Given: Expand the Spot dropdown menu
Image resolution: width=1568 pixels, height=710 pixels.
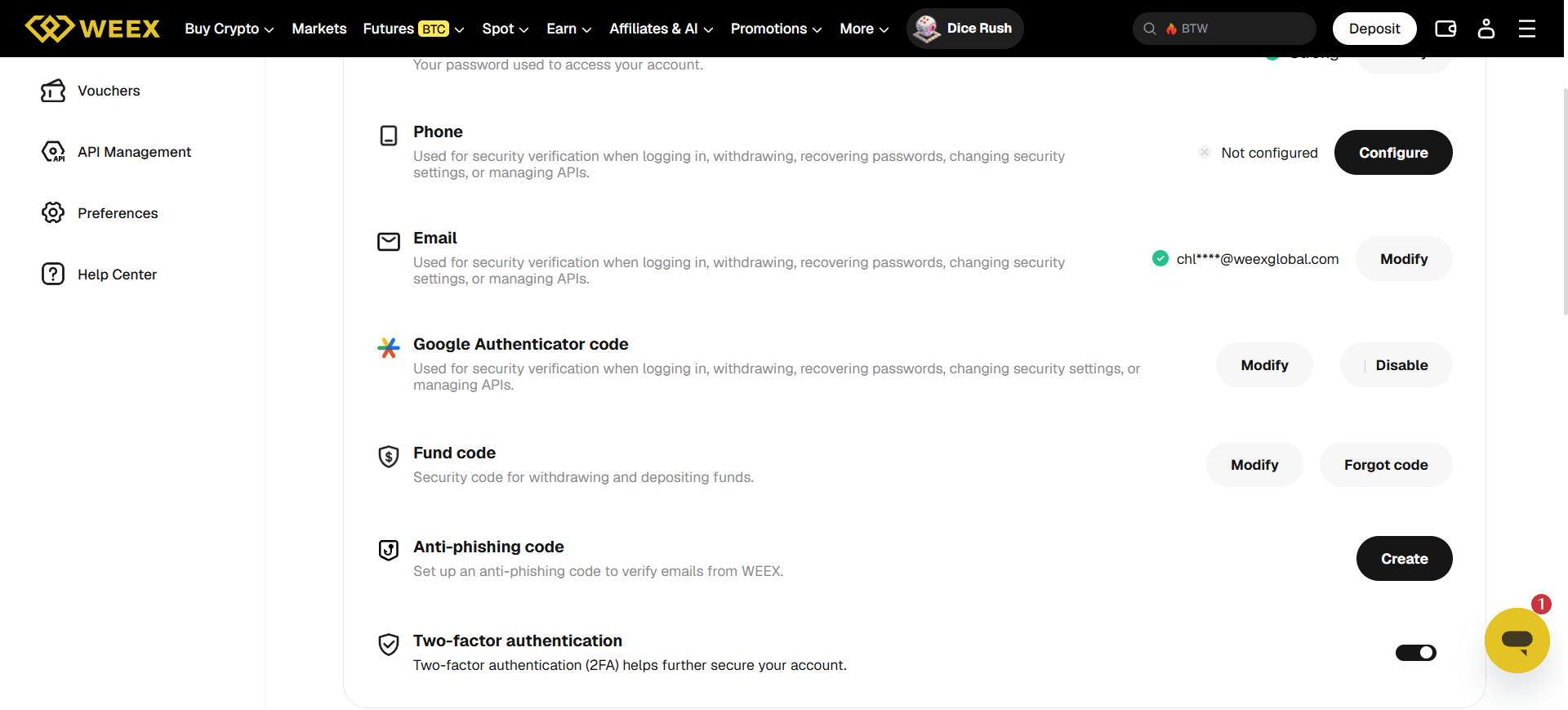Looking at the screenshot, I should [x=506, y=29].
